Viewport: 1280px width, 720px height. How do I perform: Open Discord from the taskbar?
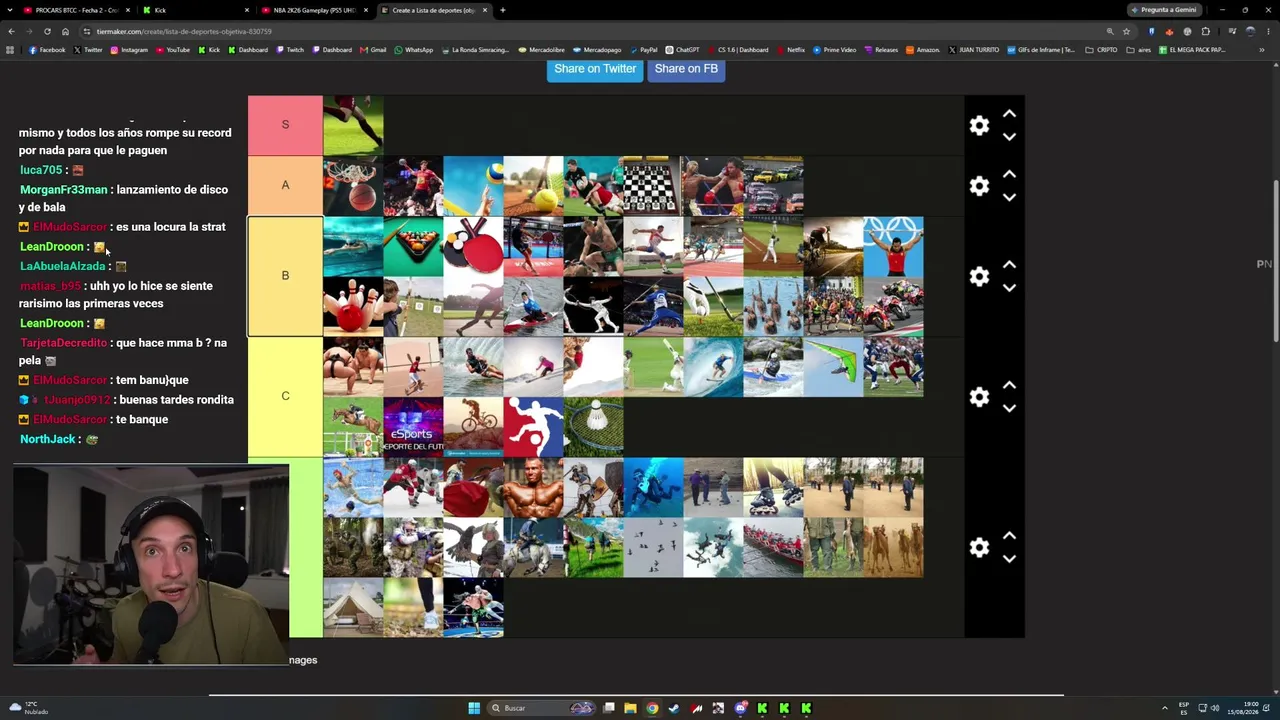pos(740,708)
